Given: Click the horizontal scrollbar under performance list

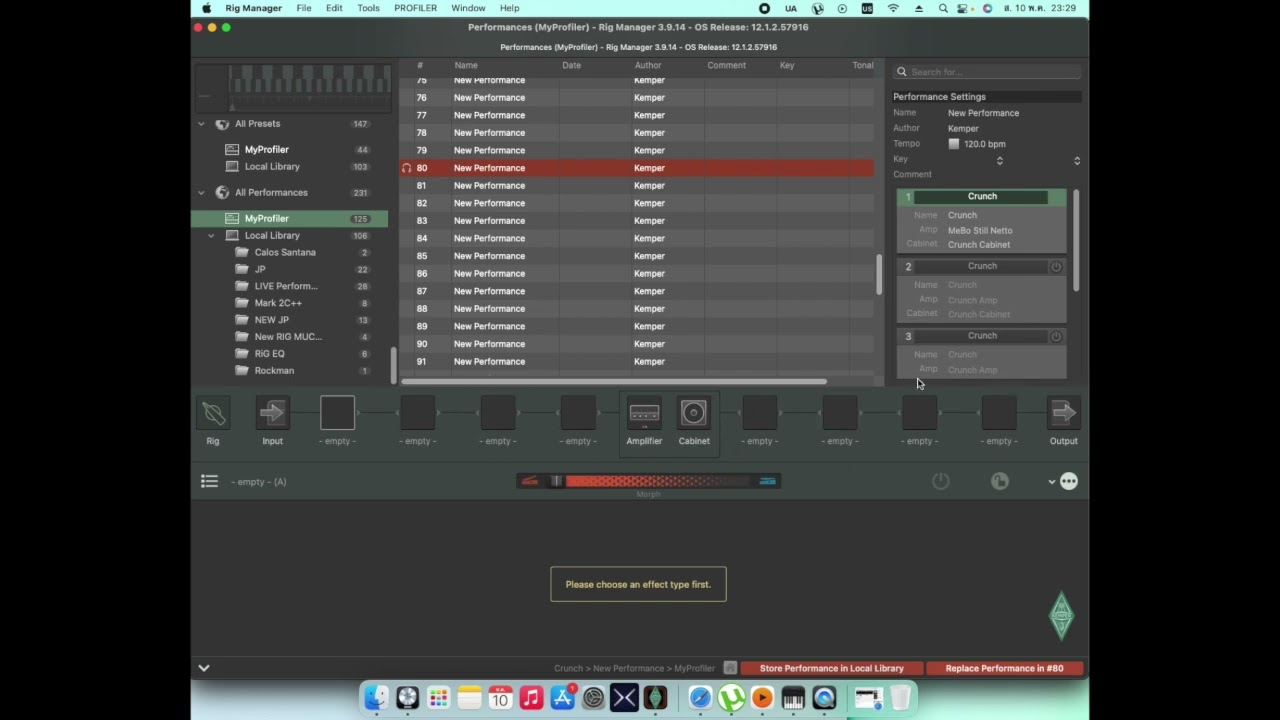Looking at the screenshot, I should 614,382.
